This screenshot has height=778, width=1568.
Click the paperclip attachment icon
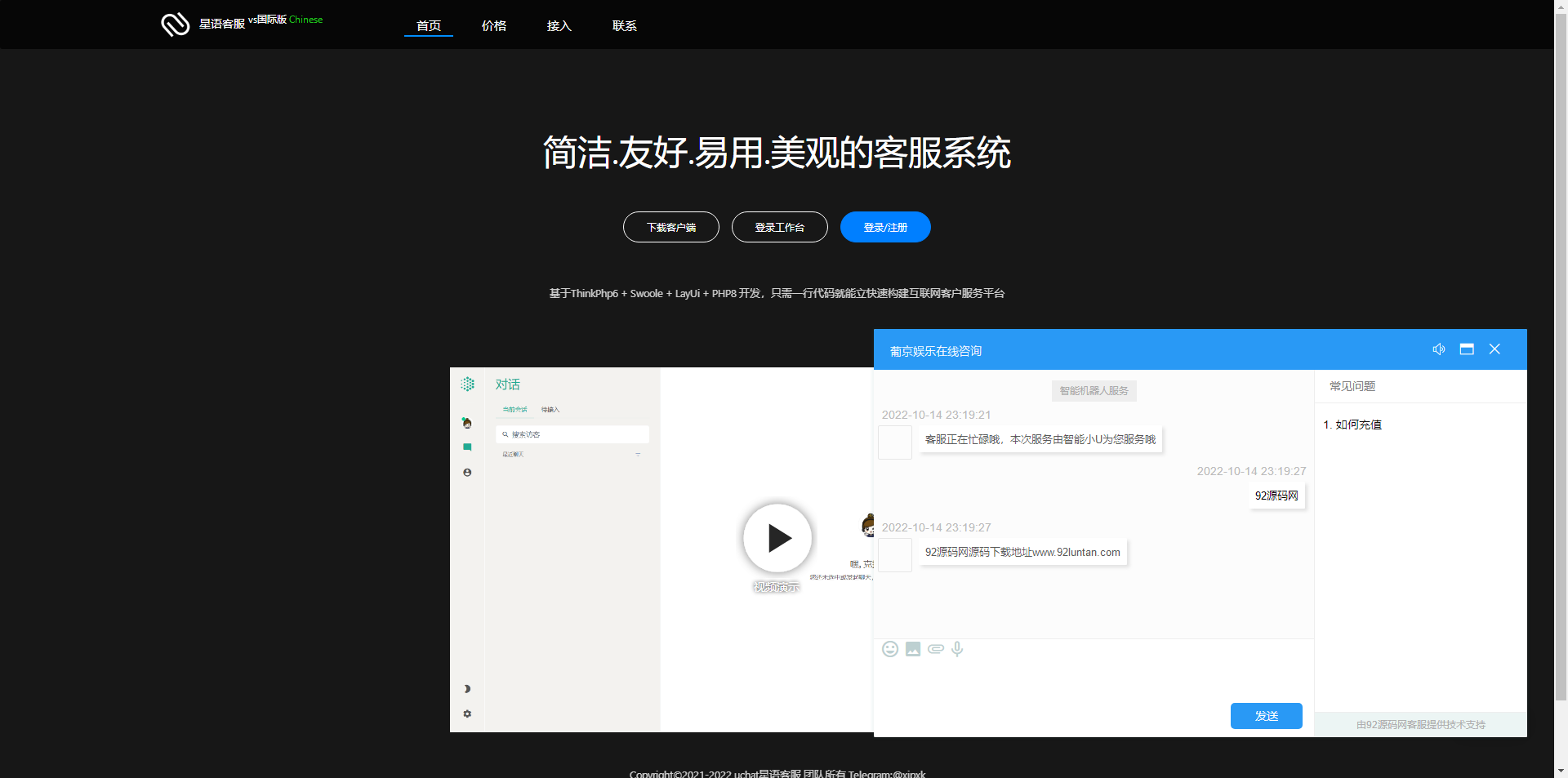point(936,649)
